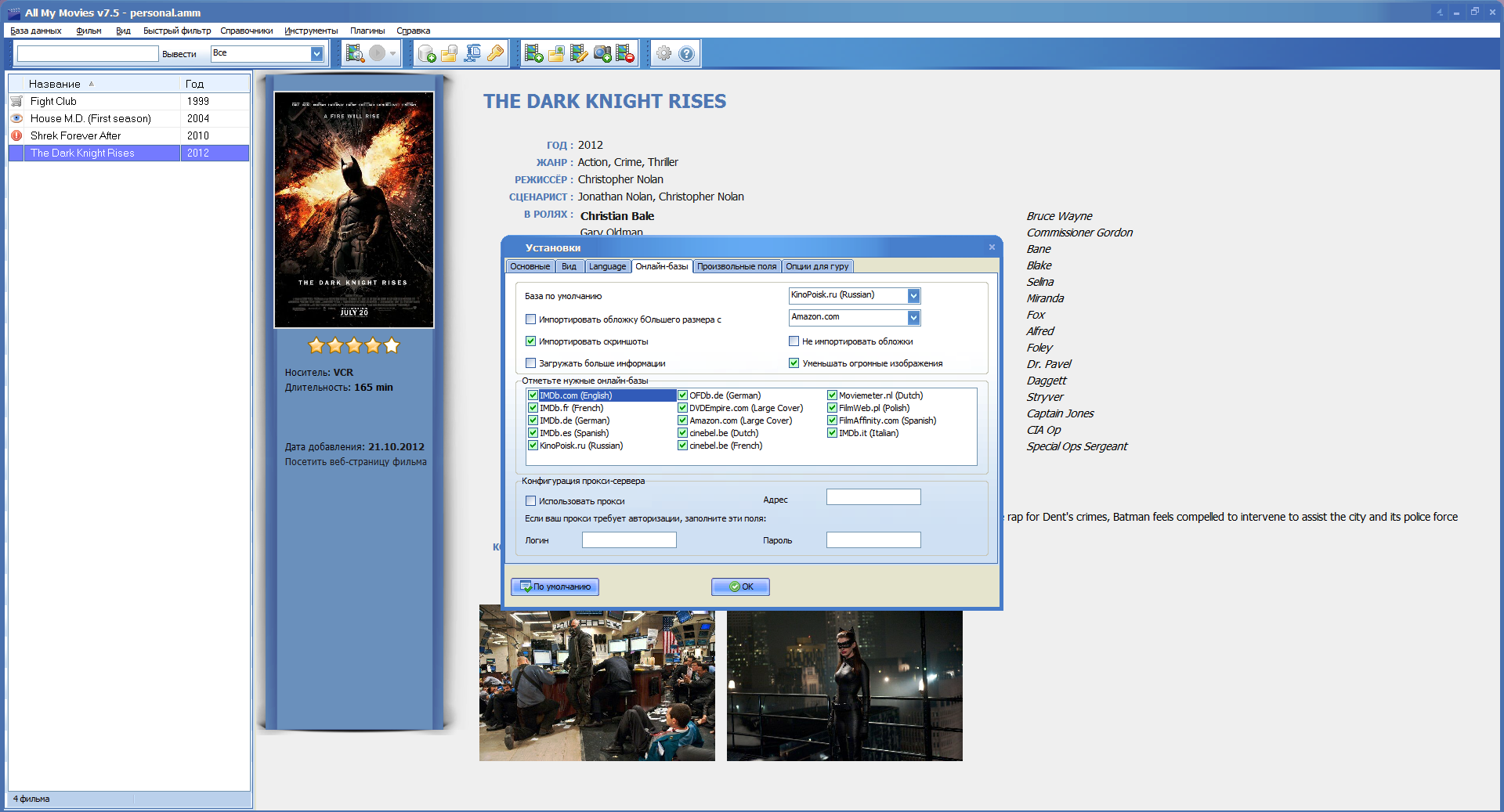Uncheck IMDb.fr (French) database
This screenshot has width=1504, height=812.
[x=533, y=408]
